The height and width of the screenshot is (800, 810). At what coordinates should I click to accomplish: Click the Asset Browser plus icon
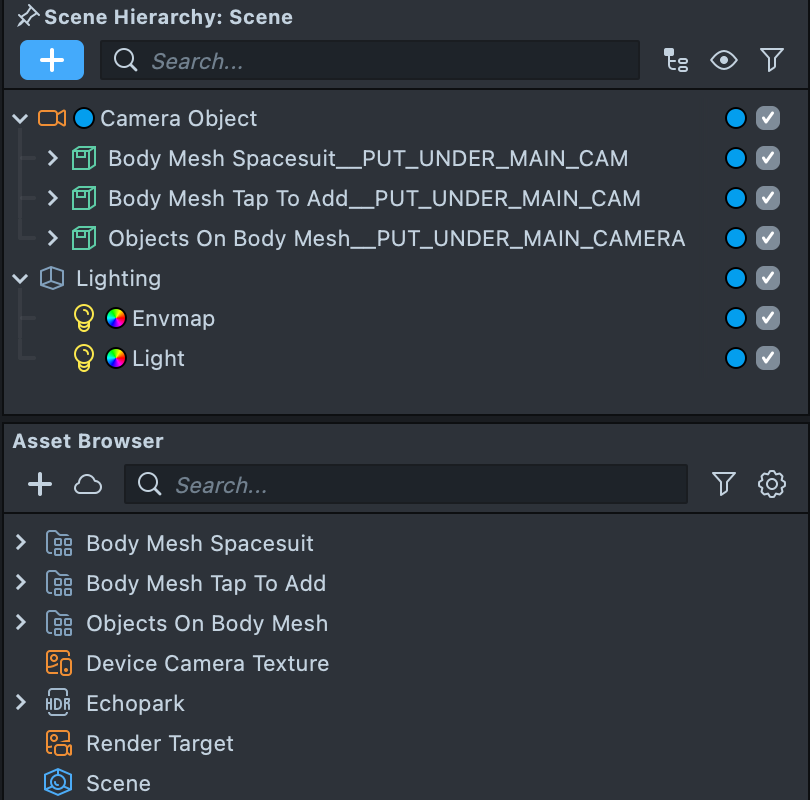tap(40, 485)
